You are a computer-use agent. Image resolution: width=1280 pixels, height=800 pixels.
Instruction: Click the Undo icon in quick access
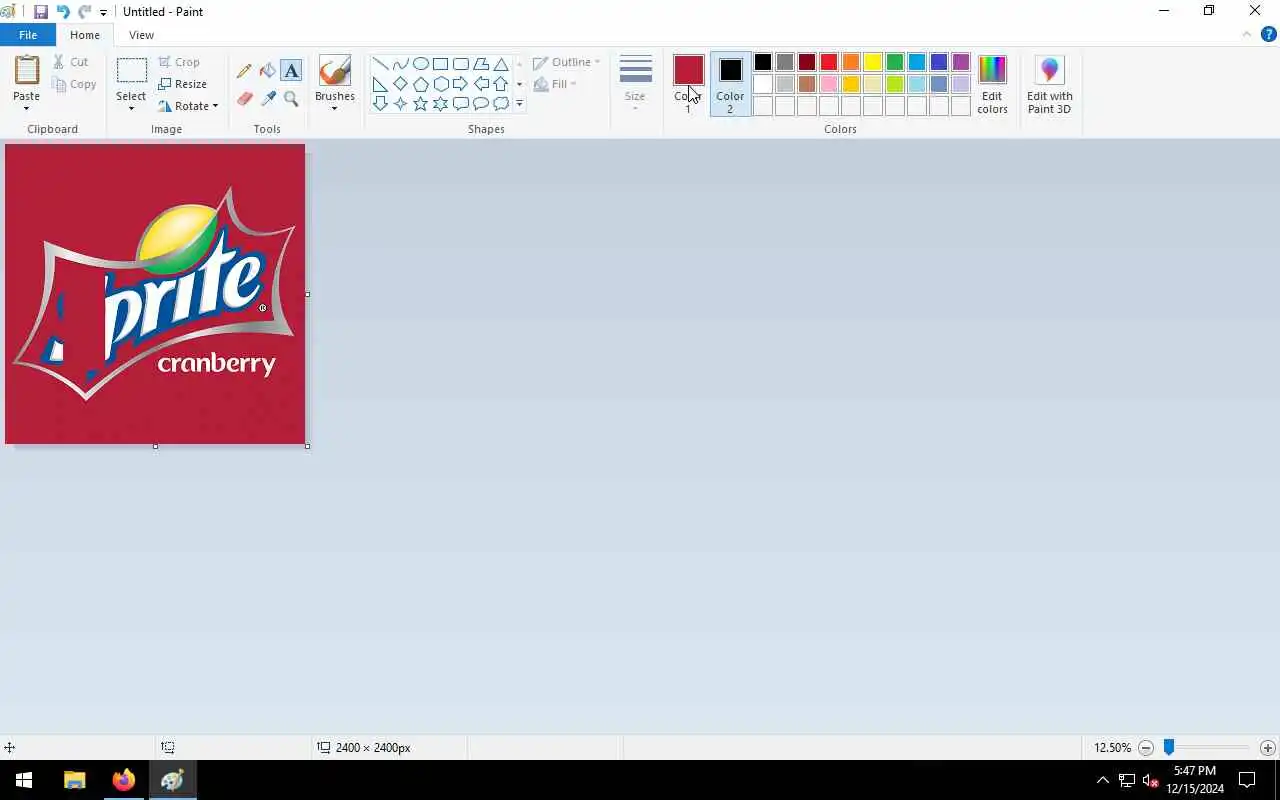(x=63, y=12)
